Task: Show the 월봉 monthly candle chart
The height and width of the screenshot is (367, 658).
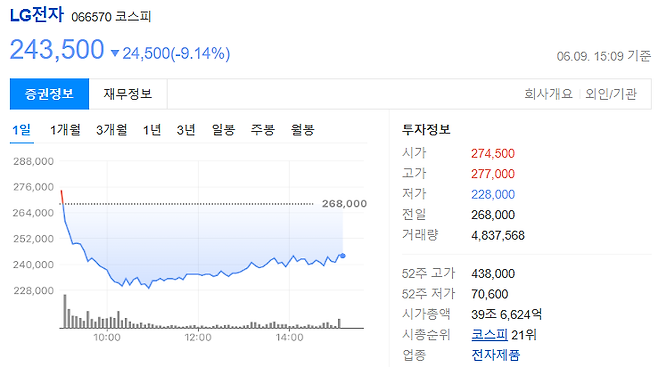Action: tap(303, 130)
